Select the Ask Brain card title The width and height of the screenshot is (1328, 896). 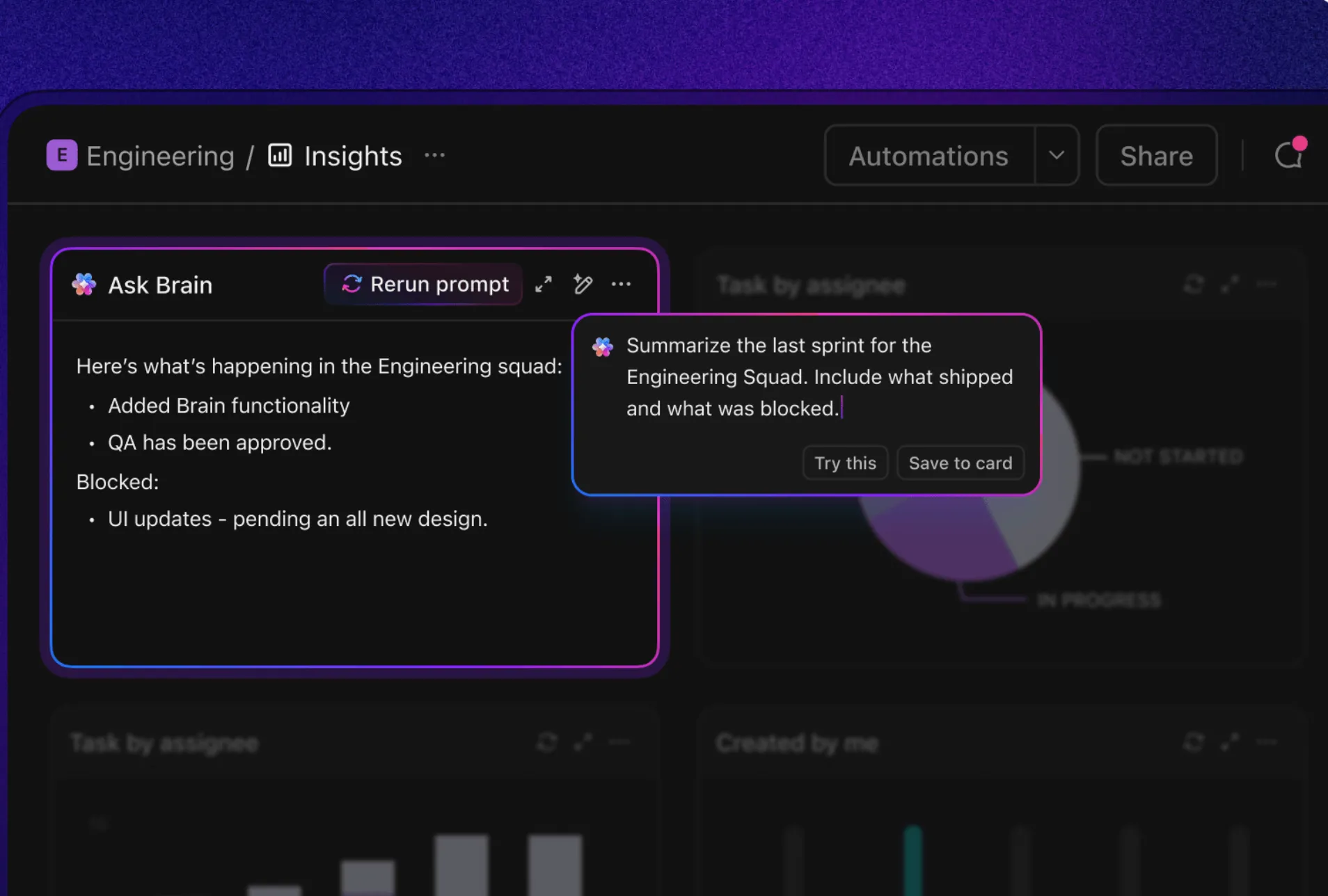pos(160,285)
